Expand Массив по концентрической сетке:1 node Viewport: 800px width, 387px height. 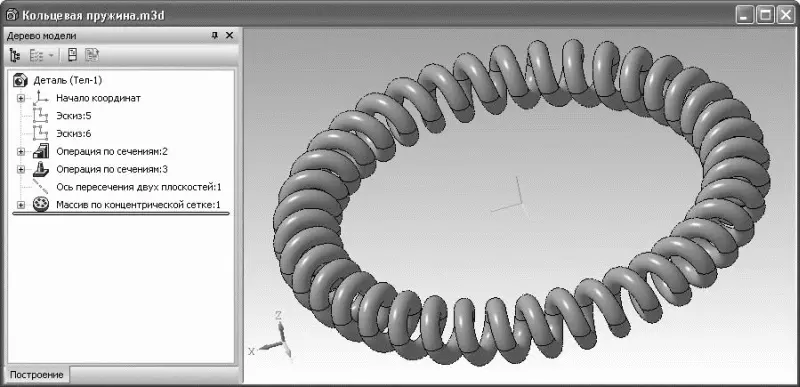point(20,205)
